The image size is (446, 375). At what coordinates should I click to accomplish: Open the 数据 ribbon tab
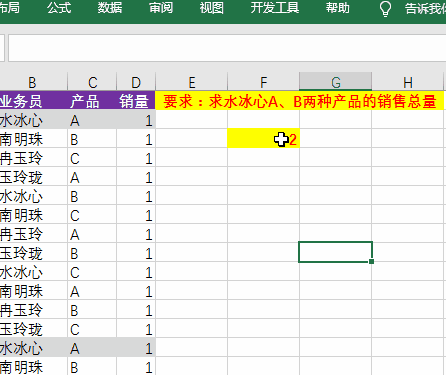[110, 8]
